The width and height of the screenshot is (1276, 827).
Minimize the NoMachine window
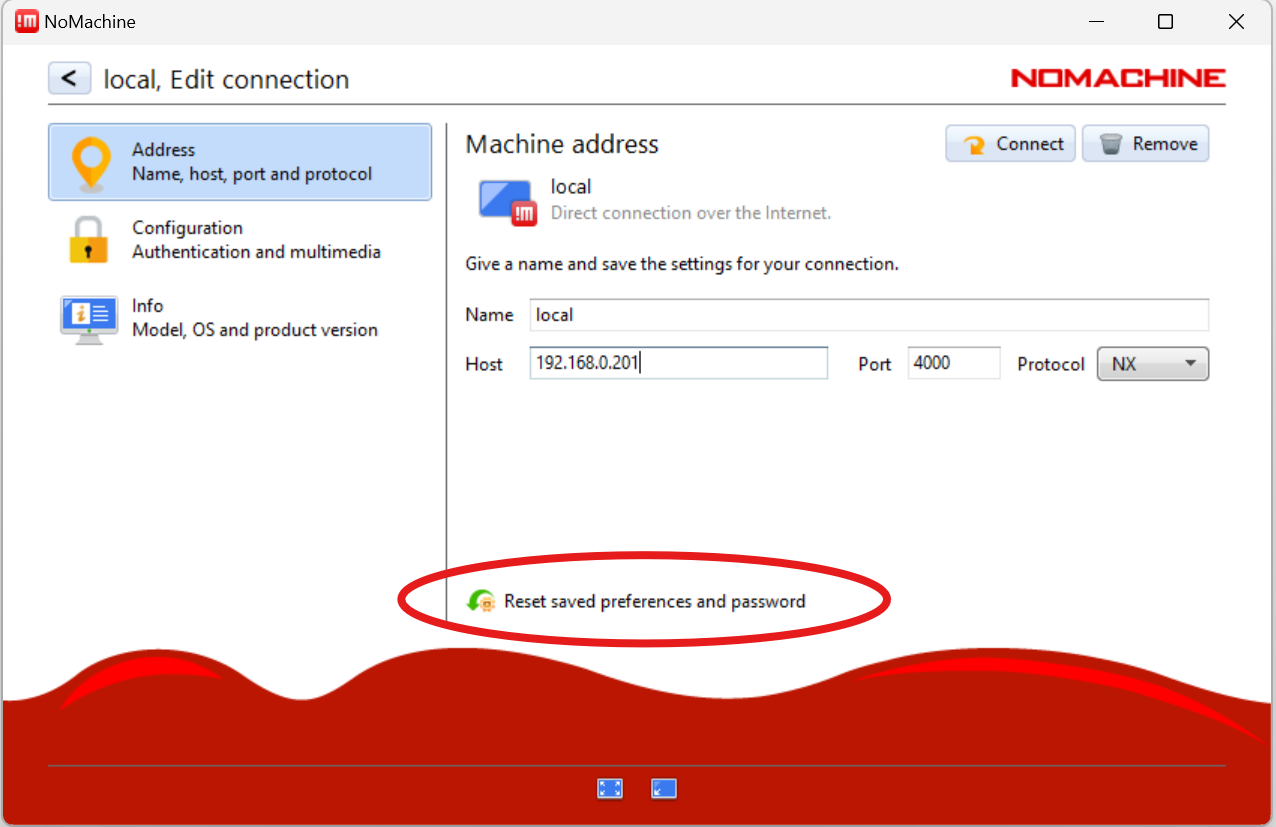point(1094,22)
